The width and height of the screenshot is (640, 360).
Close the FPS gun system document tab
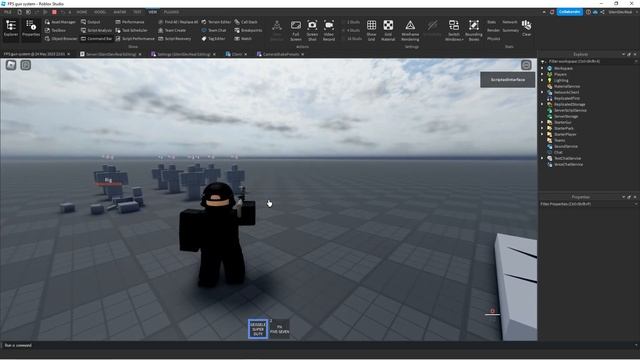click(69, 54)
